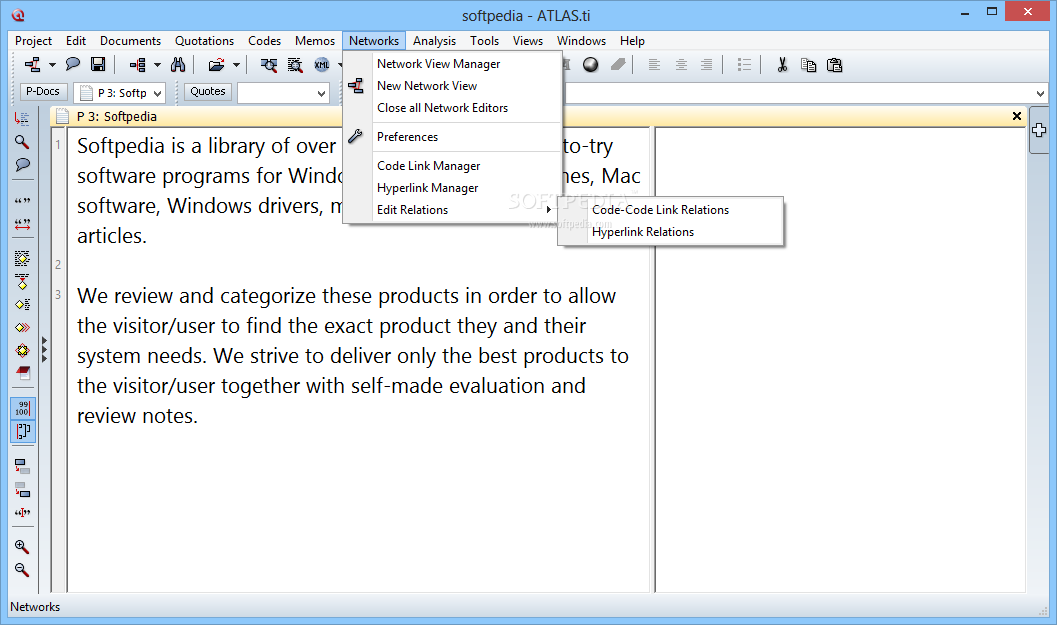This screenshot has height=625, width=1057.
Task: Click sidebar icon with blue box above gray box
Action: coord(22,467)
